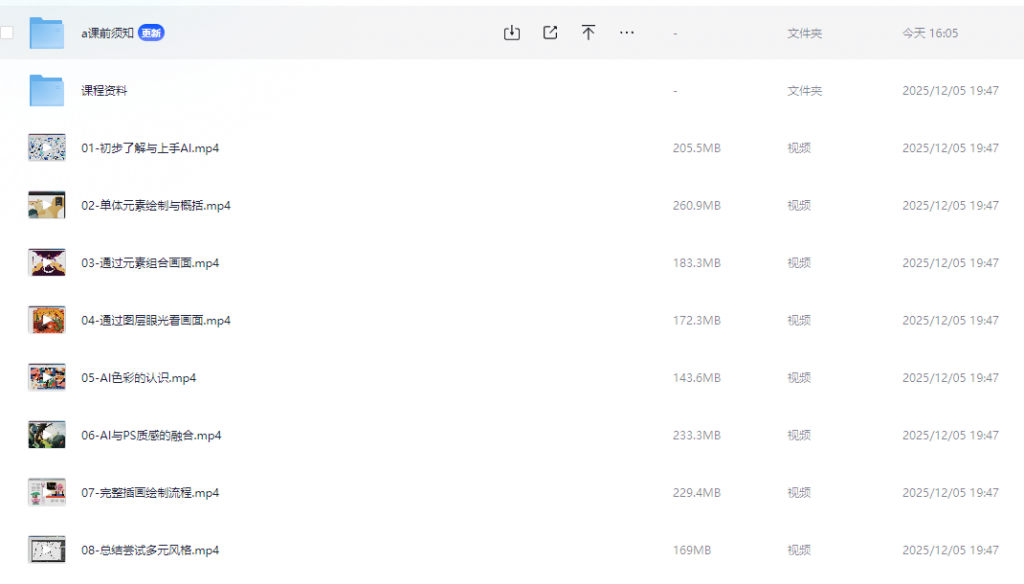Open the 08-总结尝试多元风格.mp4 thumbnail
Image resolution: width=1024 pixels, height=584 pixels.
(47, 550)
